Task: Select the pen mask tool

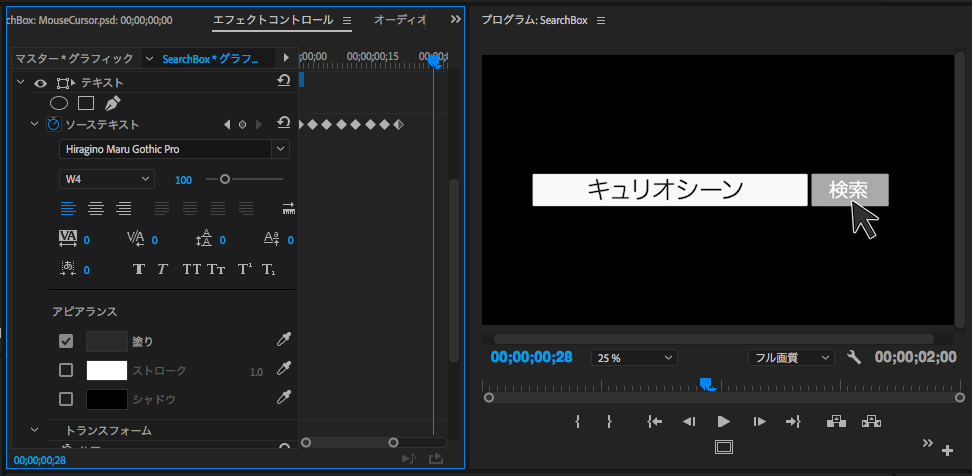Action: 112,103
